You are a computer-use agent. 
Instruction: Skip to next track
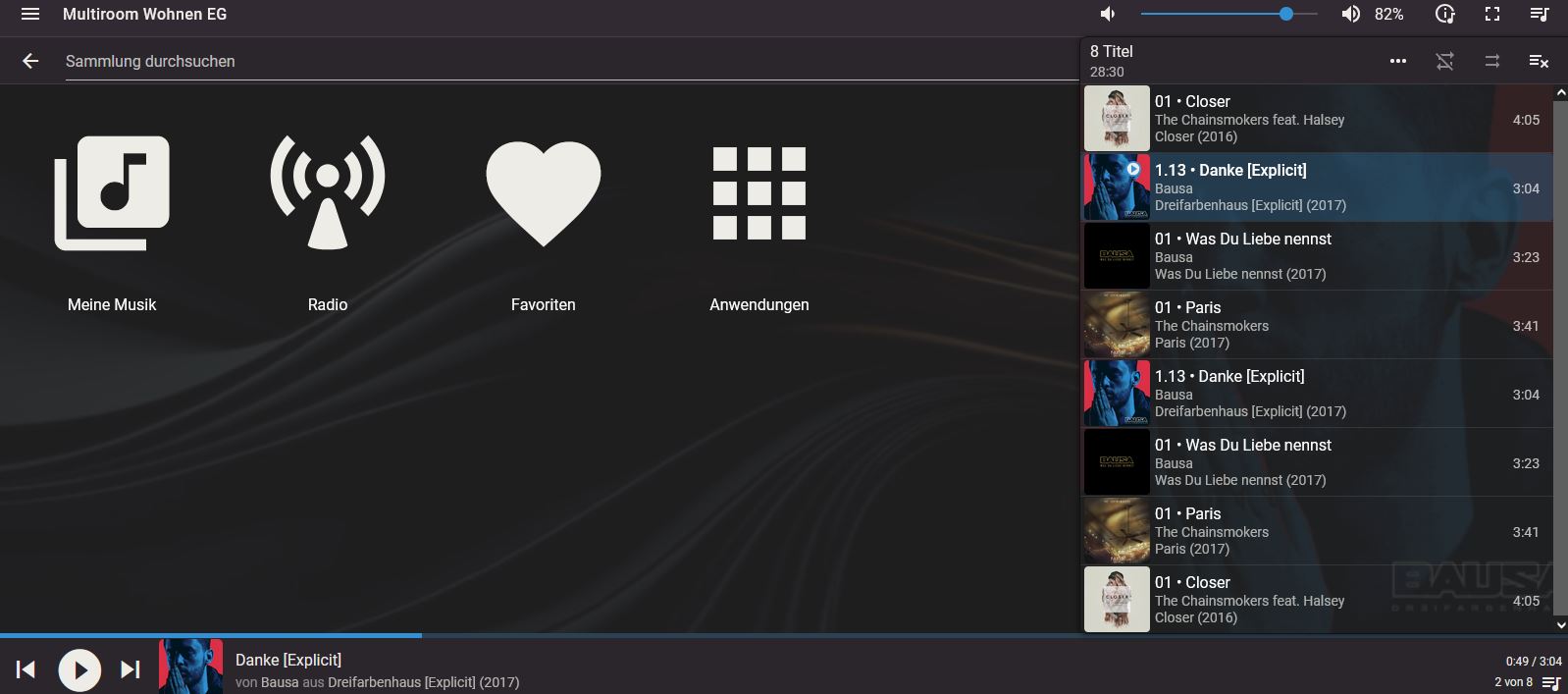pos(130,669)
